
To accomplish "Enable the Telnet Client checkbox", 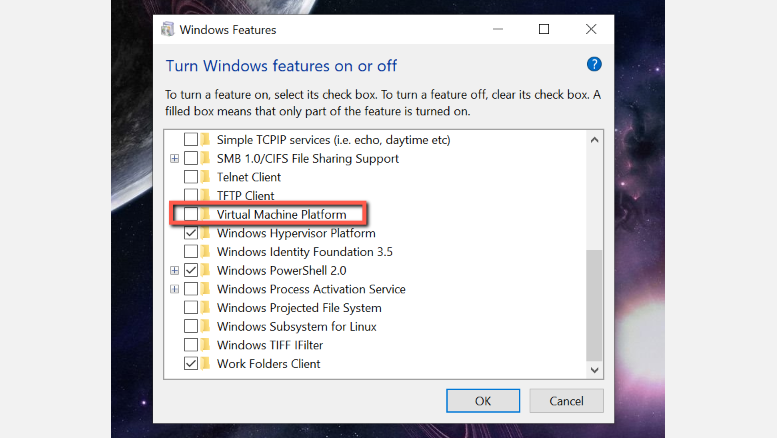I will click(191, 177).
